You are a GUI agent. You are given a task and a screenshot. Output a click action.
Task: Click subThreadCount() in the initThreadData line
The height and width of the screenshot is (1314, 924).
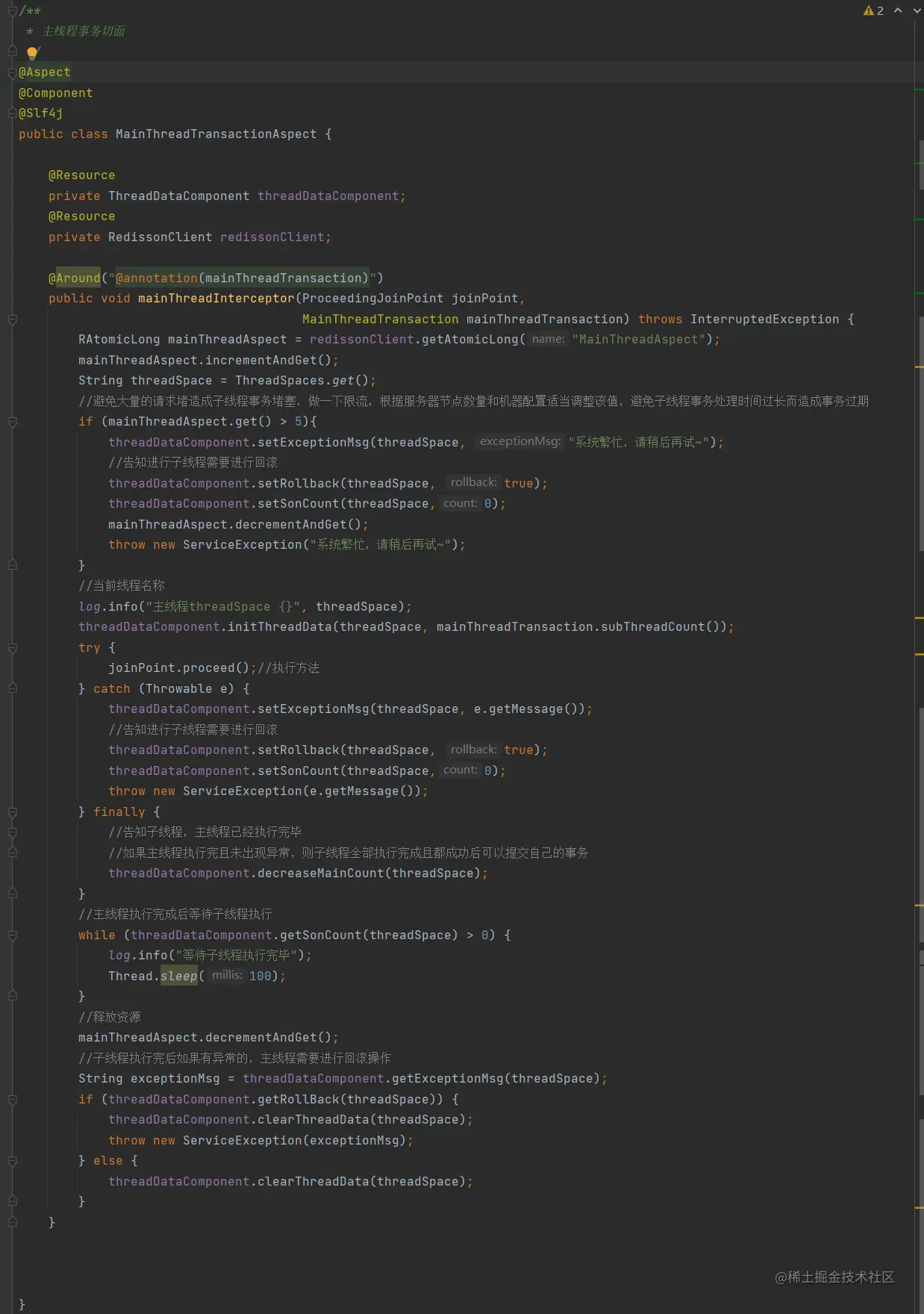pos(664,626)
